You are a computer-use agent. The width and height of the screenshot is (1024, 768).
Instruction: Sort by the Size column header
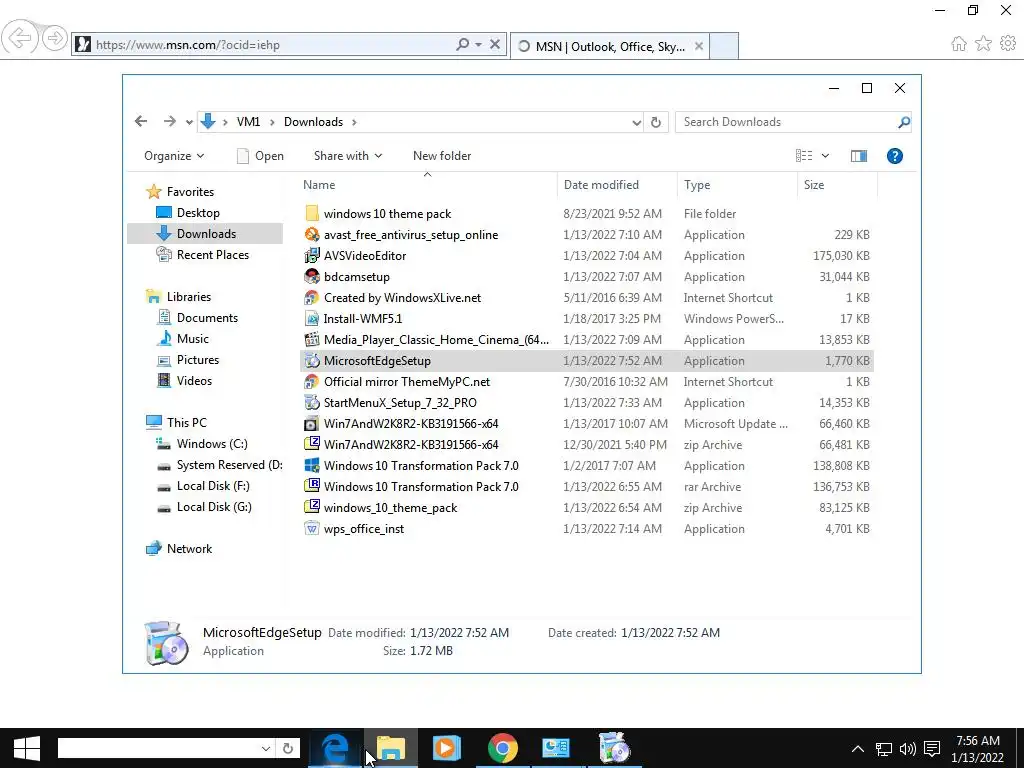[838, 185]
